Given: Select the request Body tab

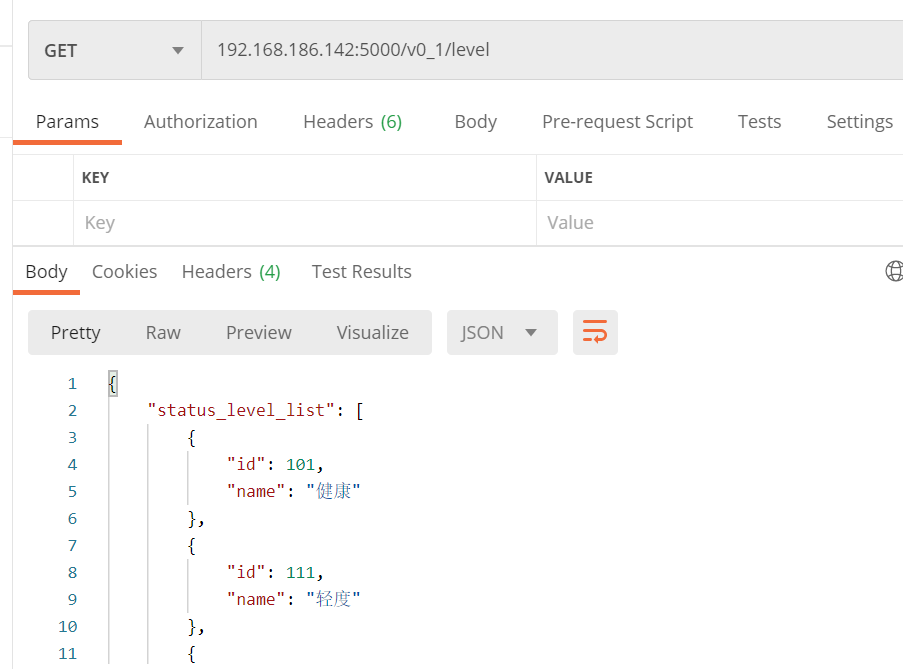Looking at the screenshot, I should (x=475, y=122).
